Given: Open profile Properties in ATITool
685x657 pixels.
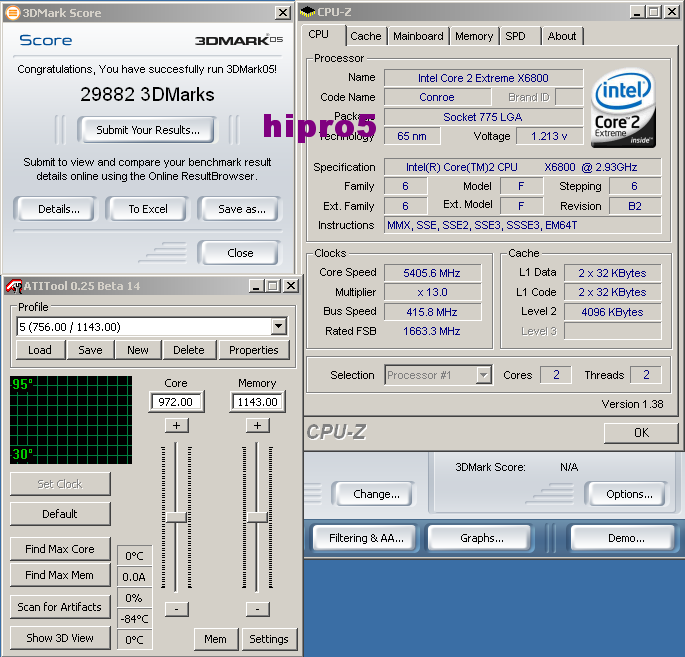Looking at the screenshot, I should [254, 350].
